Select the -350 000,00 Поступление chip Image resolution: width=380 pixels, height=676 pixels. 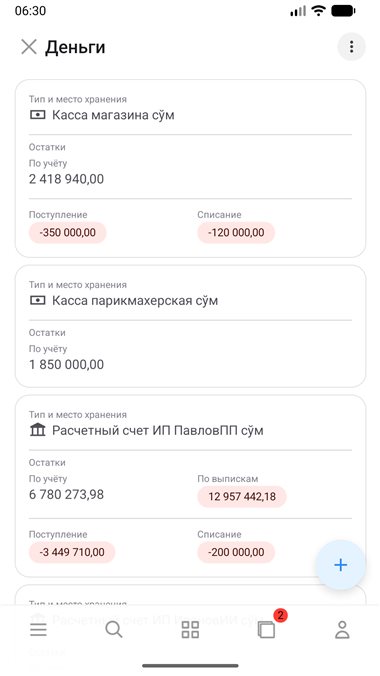[x=67, y=233]
